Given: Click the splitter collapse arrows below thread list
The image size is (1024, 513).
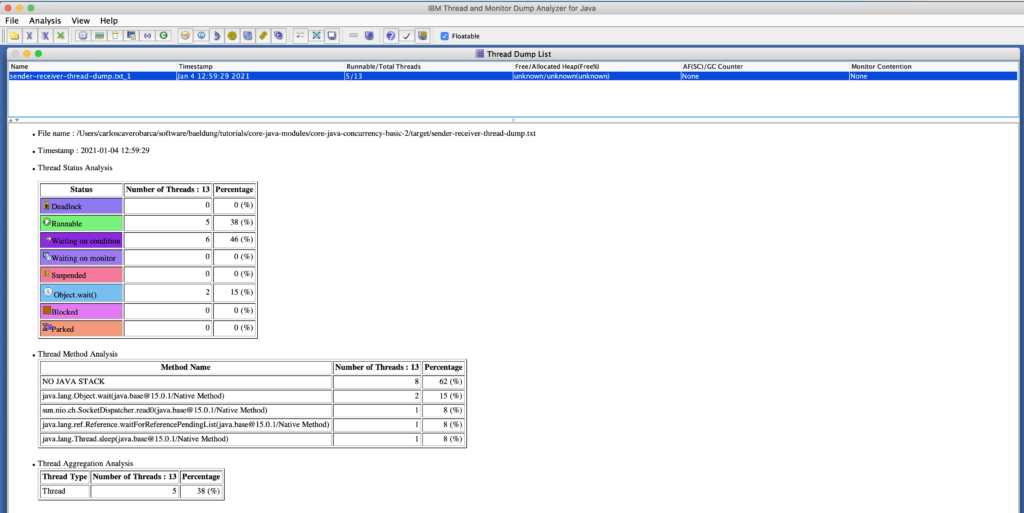Looking at the screenshot, I should click(13, 119).
